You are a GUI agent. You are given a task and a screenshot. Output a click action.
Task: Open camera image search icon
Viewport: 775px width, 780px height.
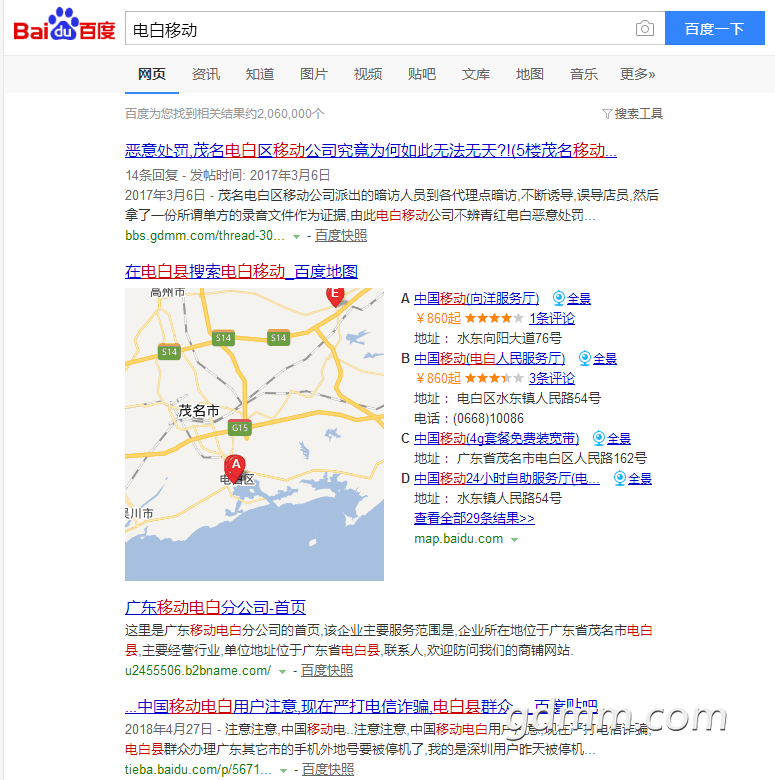point(645,28)
